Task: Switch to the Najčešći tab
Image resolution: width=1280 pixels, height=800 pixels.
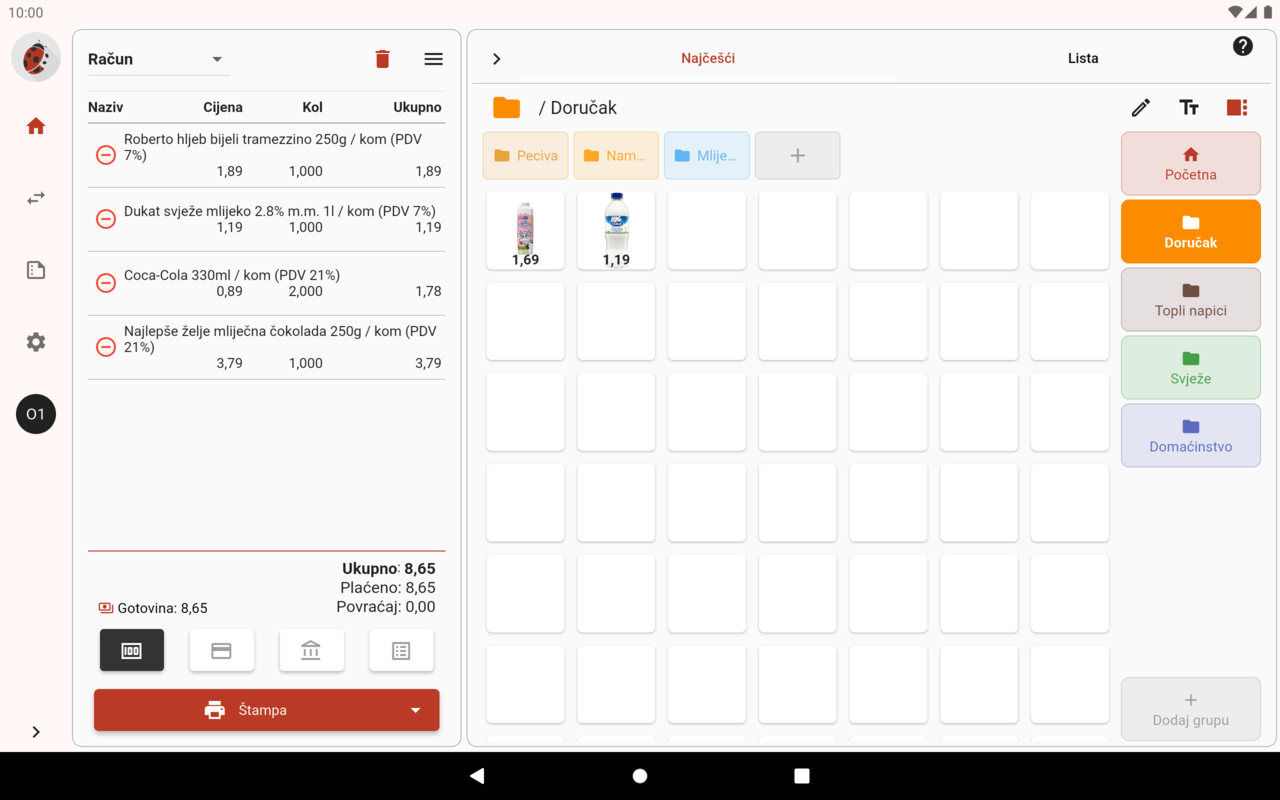Action: coord(708,58)
